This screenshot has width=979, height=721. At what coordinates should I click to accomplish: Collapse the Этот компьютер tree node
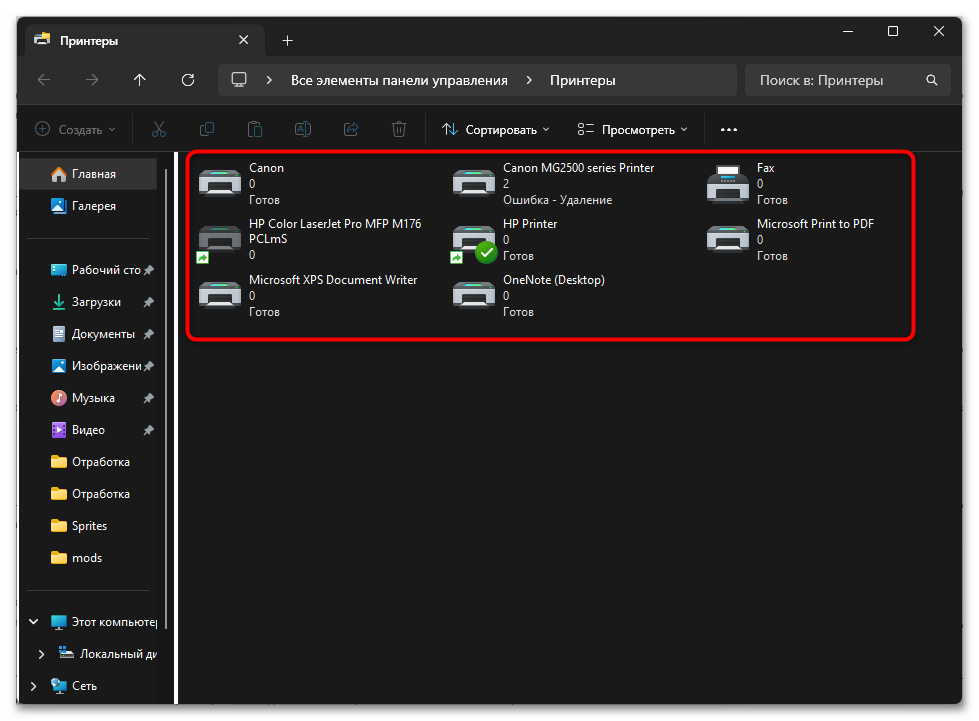[34, 622]
